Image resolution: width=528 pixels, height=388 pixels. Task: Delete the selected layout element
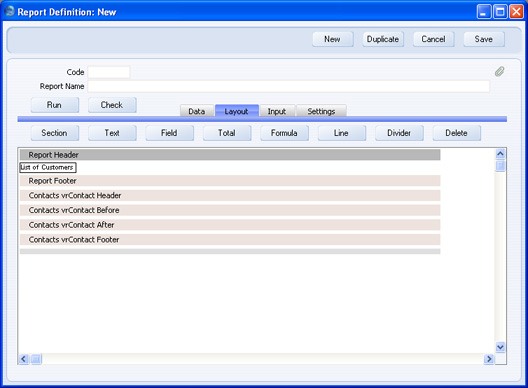click(x=457, y=133)
